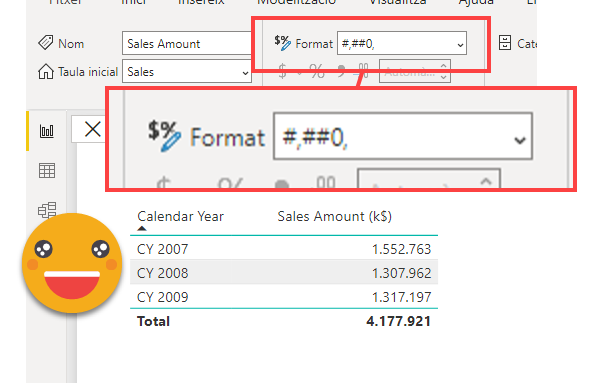Open the Format dropdown arrow in top ribbon

coord(460,45)
